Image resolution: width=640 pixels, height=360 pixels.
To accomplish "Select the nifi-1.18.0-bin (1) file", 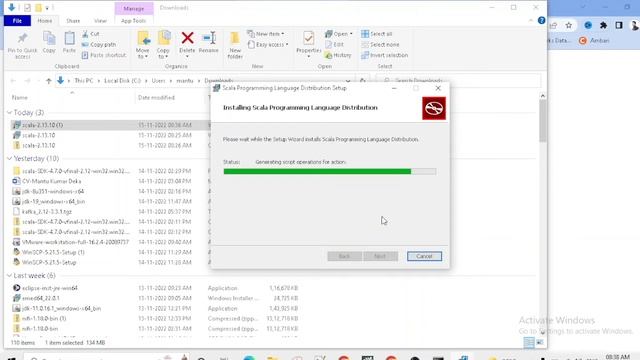I will point(44,318).
